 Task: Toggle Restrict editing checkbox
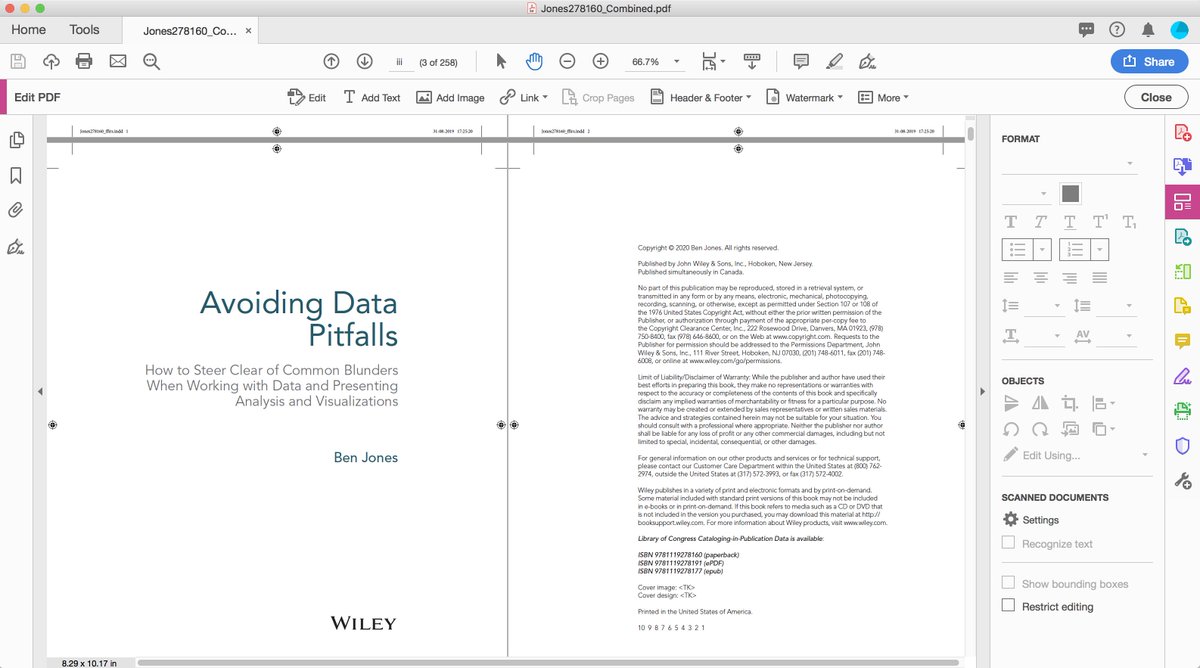tap(1008, 606)
